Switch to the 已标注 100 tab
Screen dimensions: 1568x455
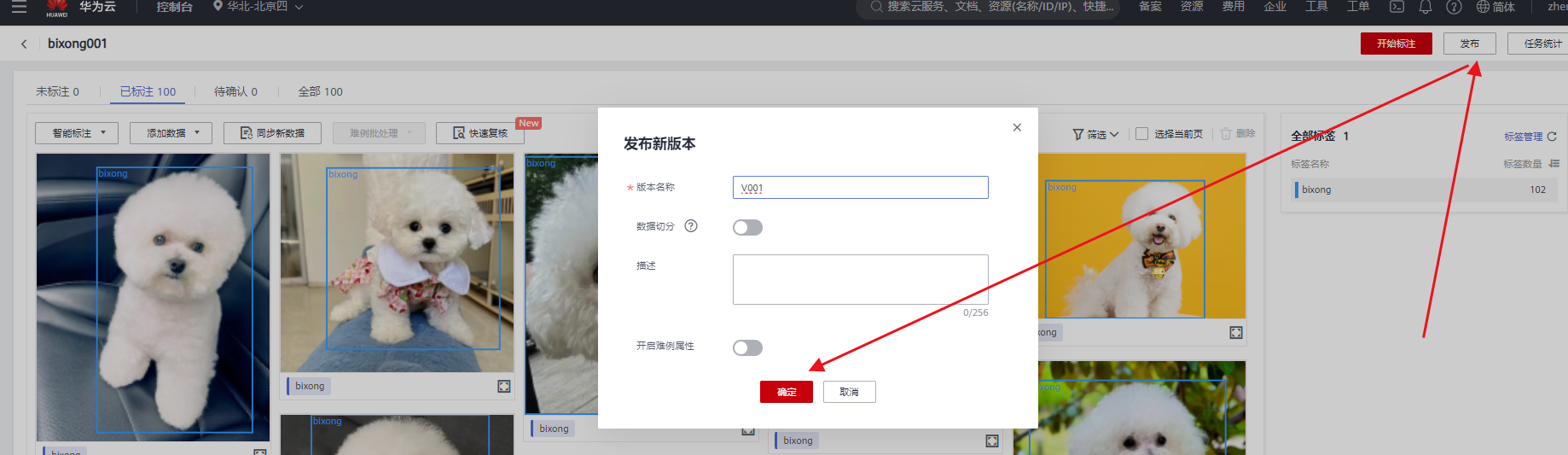148,91
